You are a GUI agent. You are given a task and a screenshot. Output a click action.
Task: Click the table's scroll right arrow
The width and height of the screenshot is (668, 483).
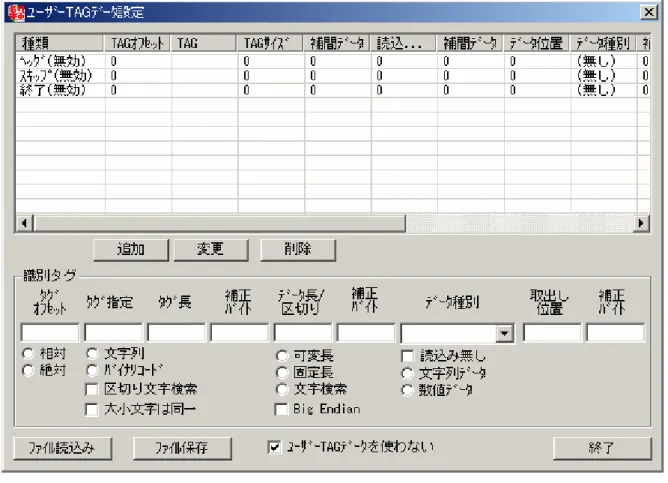pyautogui.click(x=641, y=223)
